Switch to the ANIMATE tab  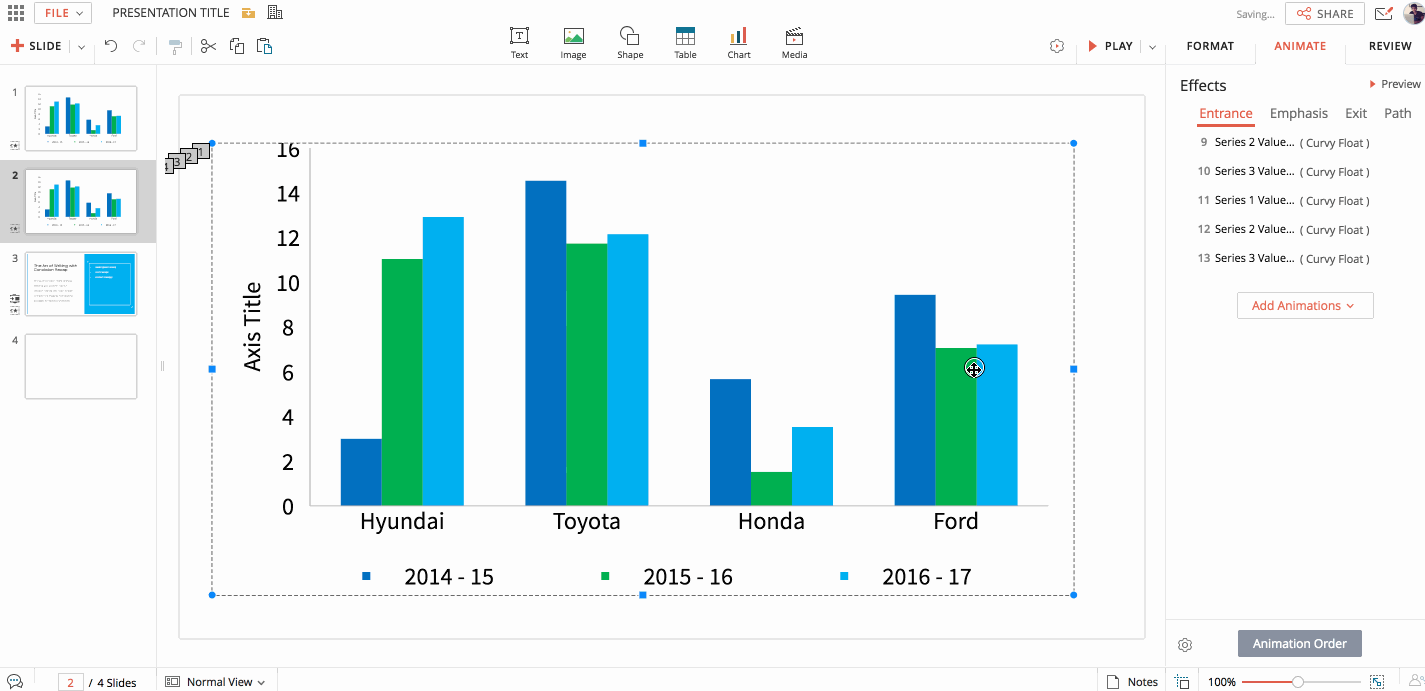pos(1300,46)
